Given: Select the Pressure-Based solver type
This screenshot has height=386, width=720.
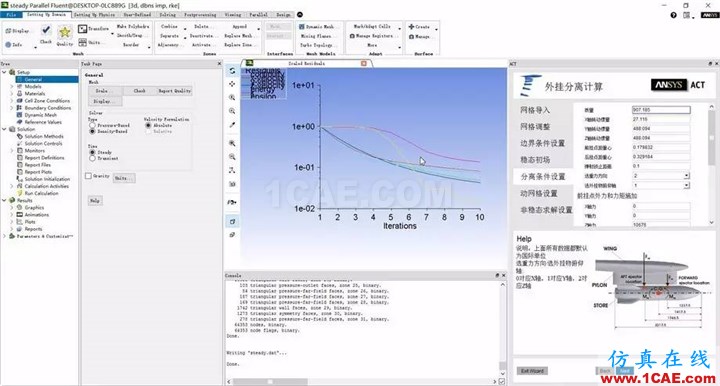Looking at the screenshot, I should click(x=92, y=125).
